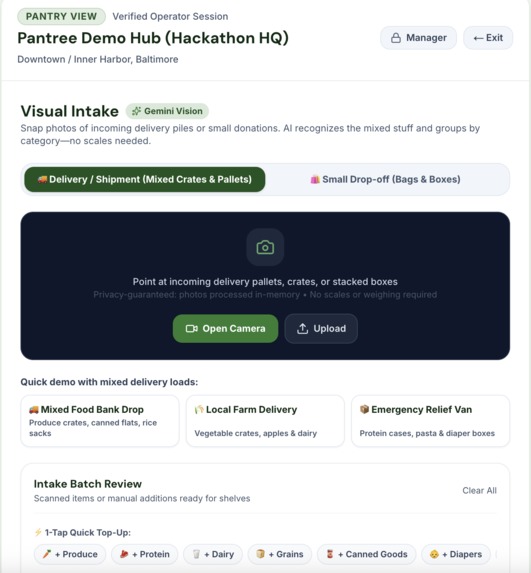
Task: Click the upload arrow icon
Action: pos(302,329)
